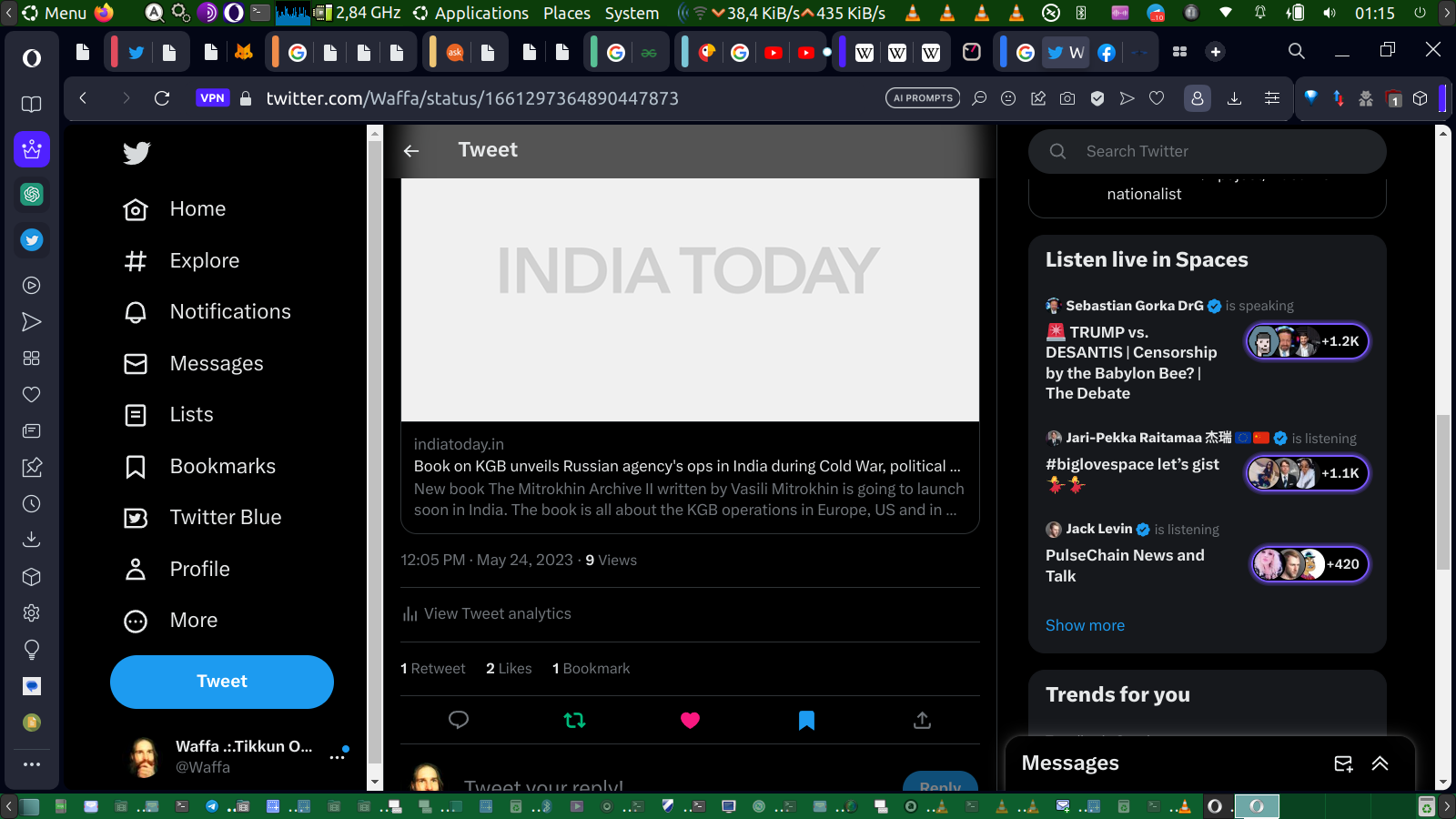Open Messages in Twitter navigation

(194, 364)
